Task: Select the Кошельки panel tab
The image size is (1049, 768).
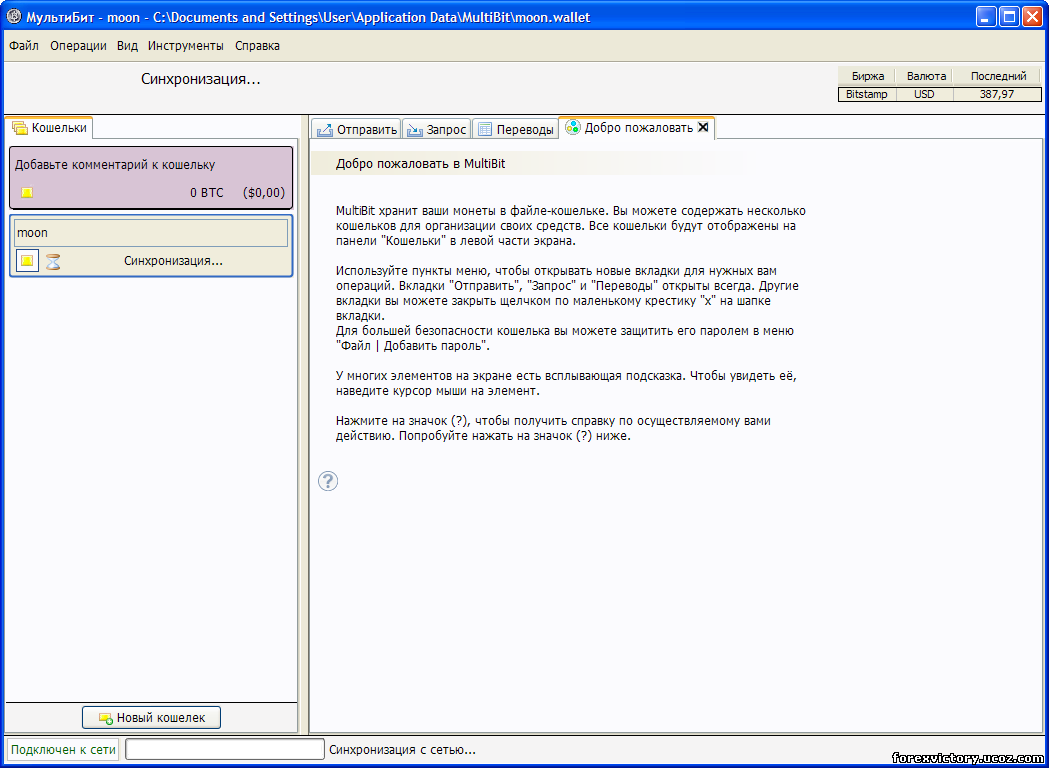Action: [50, 127]
